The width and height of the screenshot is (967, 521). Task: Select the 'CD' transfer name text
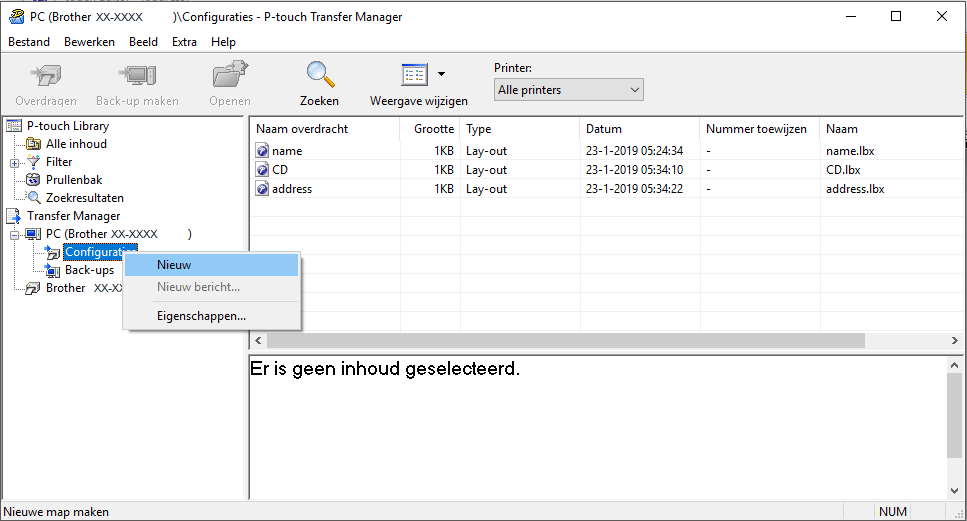[x=280, y=170]
